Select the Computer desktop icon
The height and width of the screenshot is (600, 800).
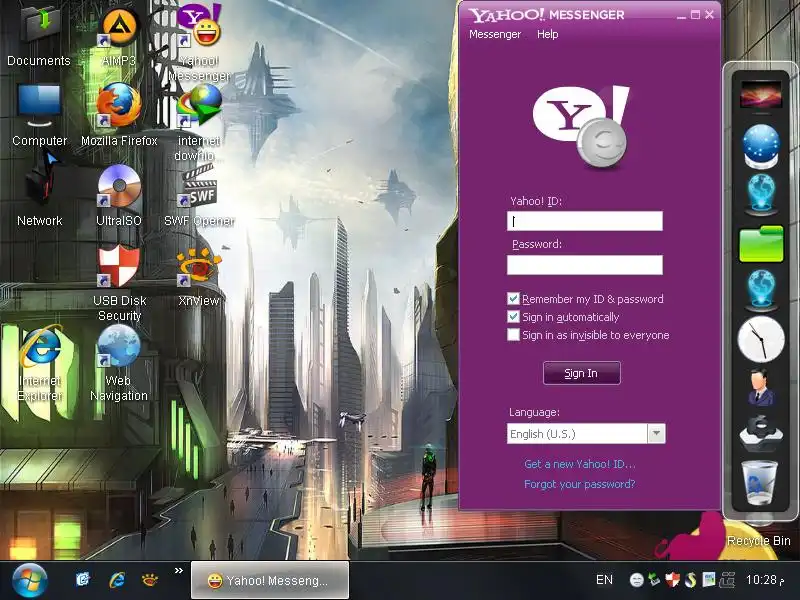point(39,105)
